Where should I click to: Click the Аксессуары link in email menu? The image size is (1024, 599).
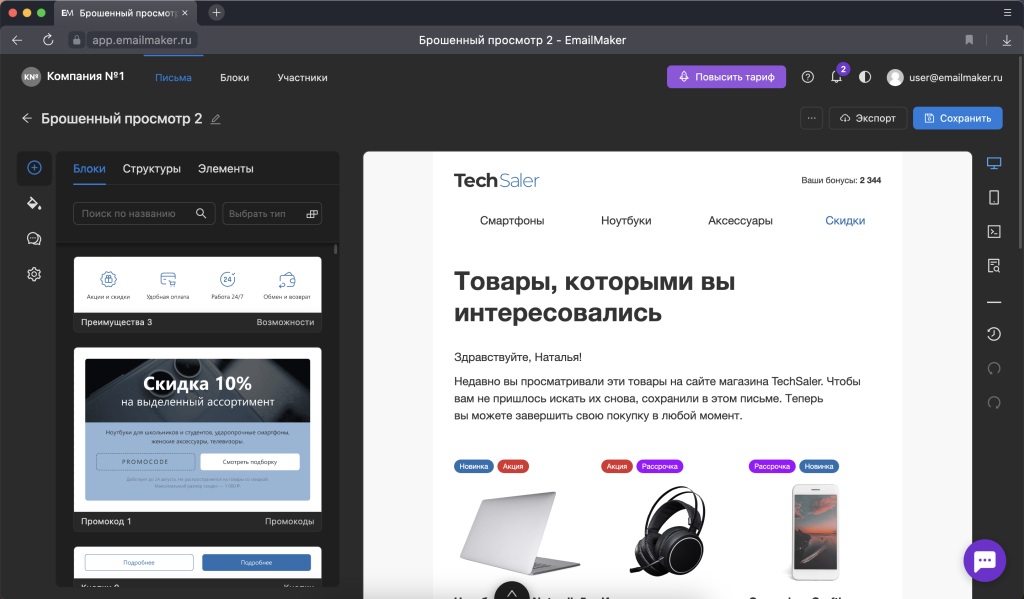click(x=740, y=221)
